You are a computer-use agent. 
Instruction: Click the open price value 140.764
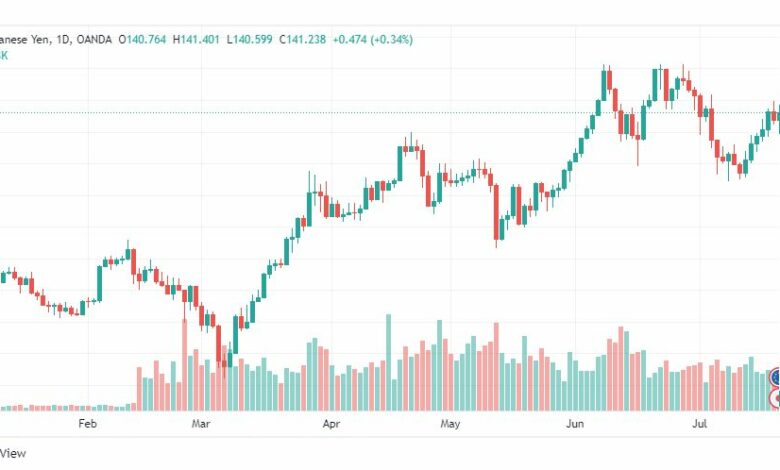pyautogui.click(x=146, y=39)
